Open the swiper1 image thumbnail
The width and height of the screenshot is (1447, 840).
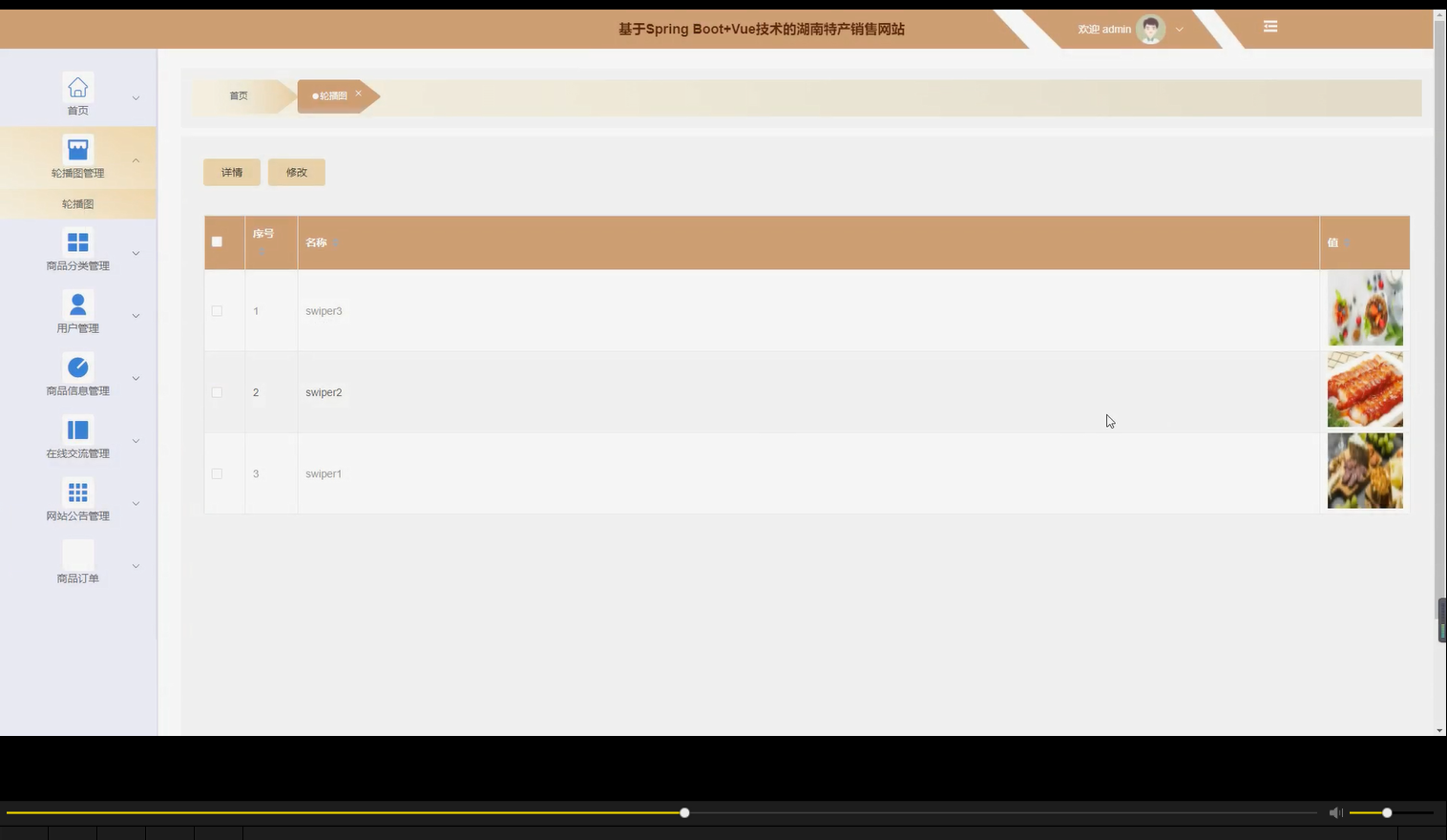pos(1365,471)
